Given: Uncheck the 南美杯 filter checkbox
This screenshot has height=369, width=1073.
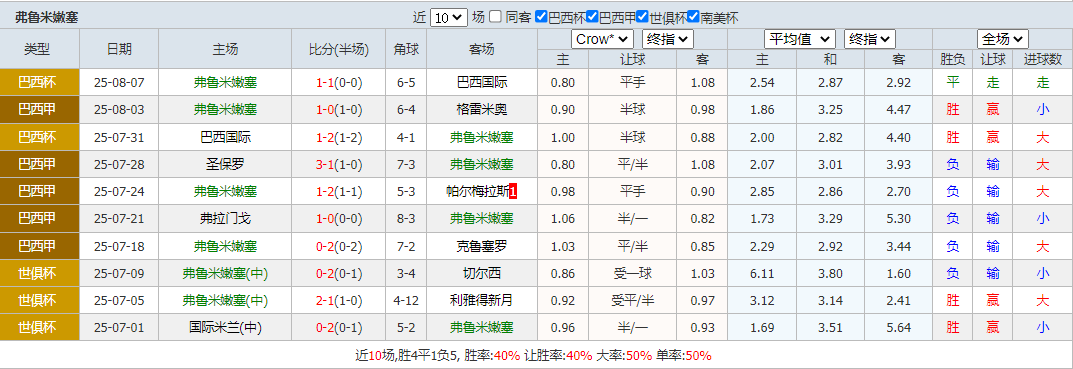Looking at the screenshot, I should coord(693,16).
